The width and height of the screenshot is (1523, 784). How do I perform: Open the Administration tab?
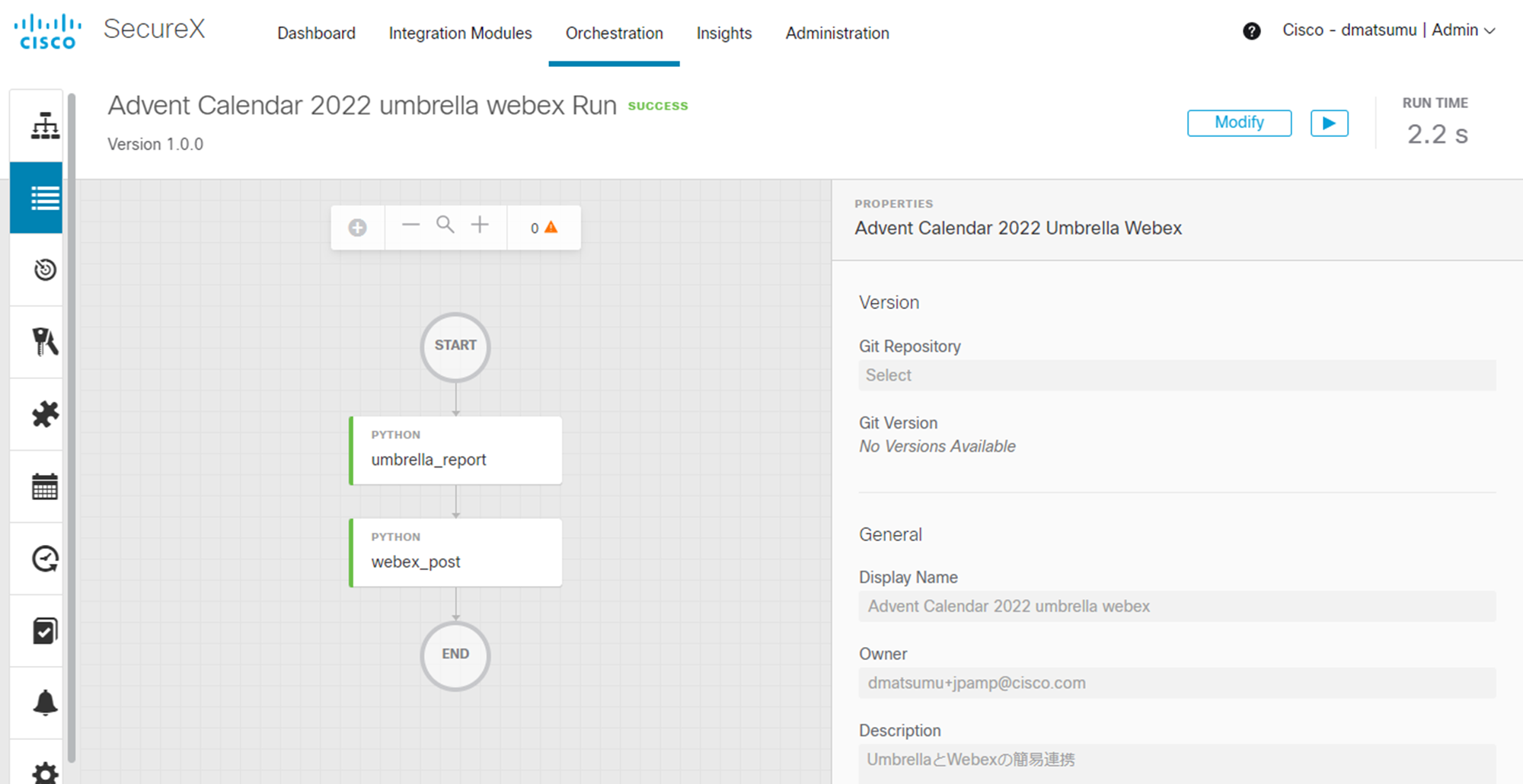(x=837, y=33)
